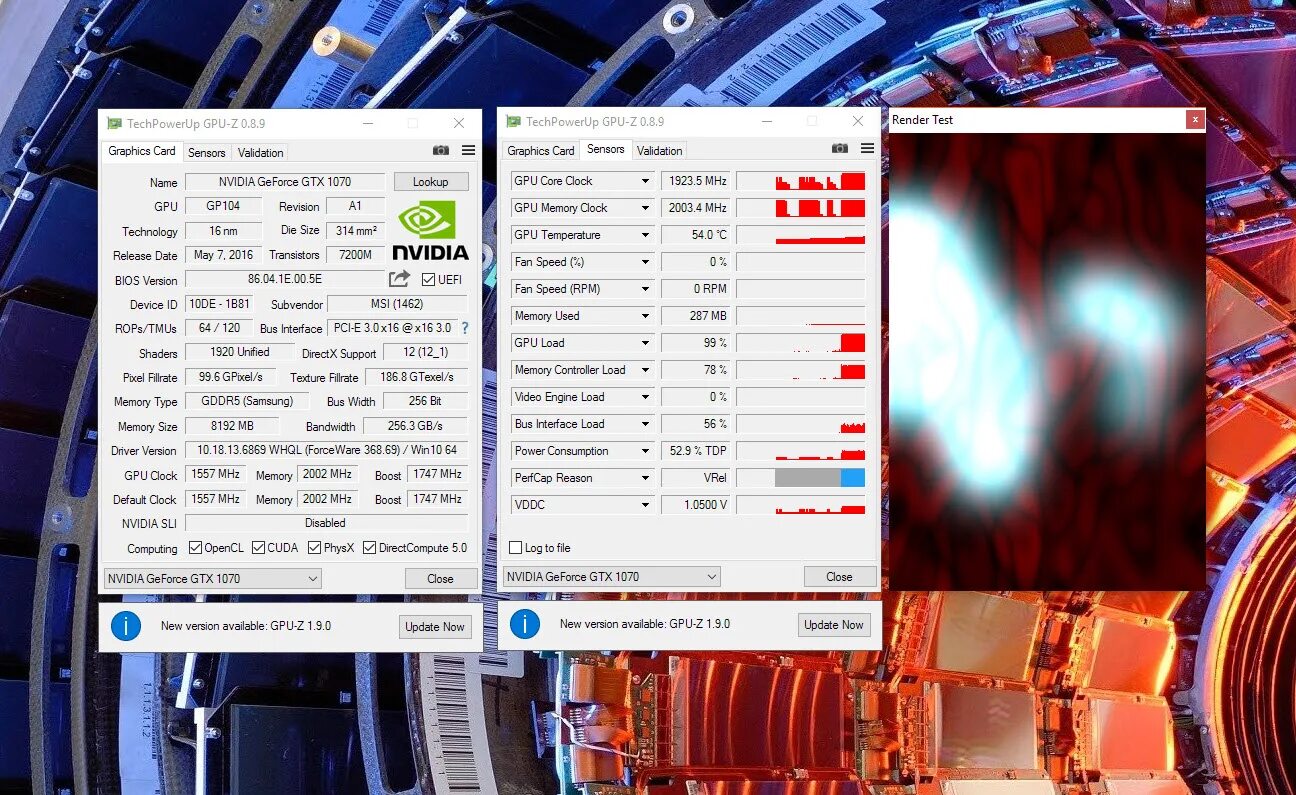Screen dimensions: 1296x795
Task: Click the GPU name field showing GeForce GTX 1070
Action: (285, 182)
